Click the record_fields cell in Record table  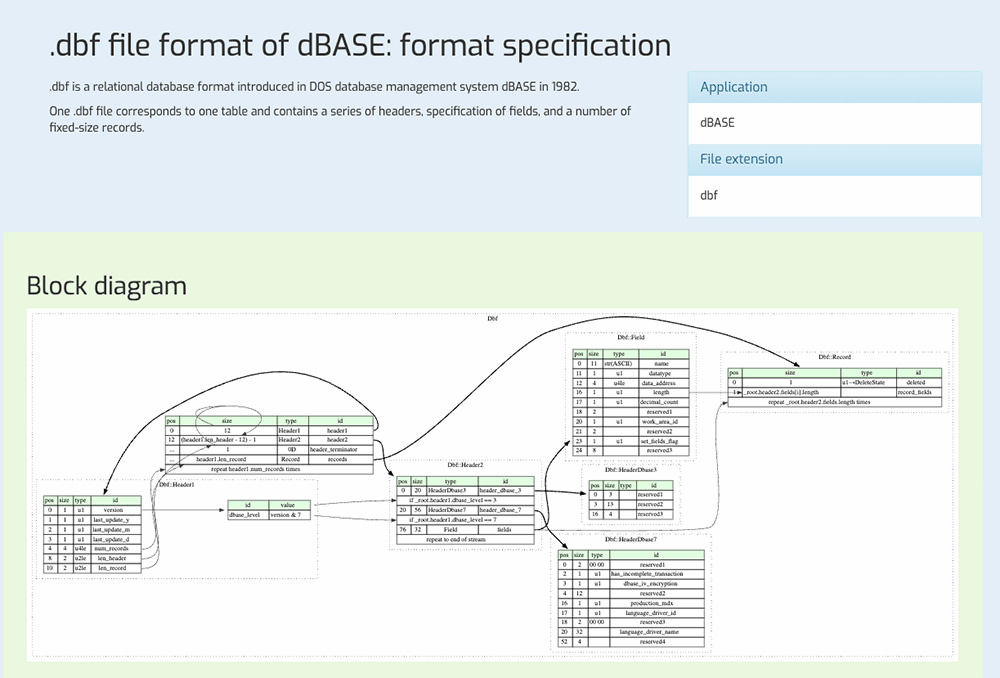point(914,392)
